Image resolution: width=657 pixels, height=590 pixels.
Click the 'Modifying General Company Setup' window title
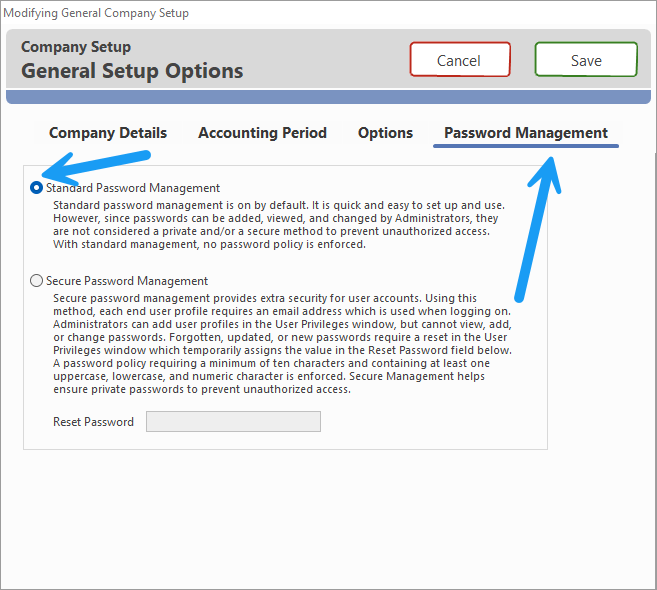[x=96, y=13]
